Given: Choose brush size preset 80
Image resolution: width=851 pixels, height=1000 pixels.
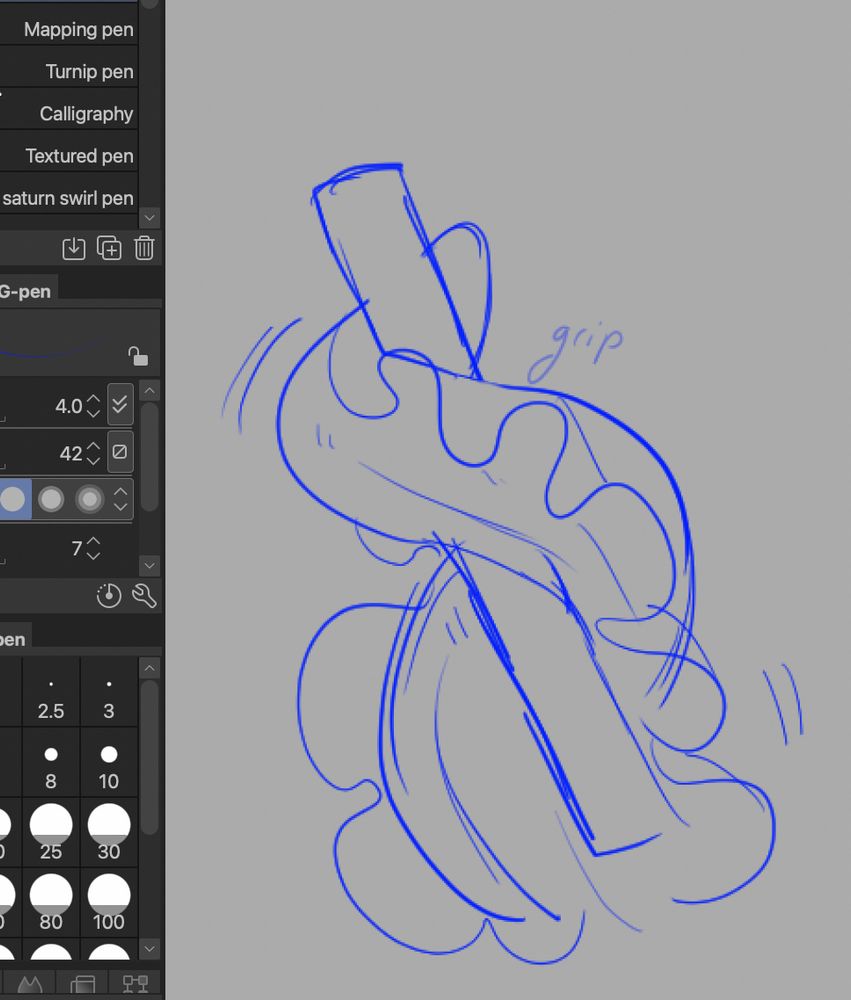Looking at the screenshot, I should 51,903.
